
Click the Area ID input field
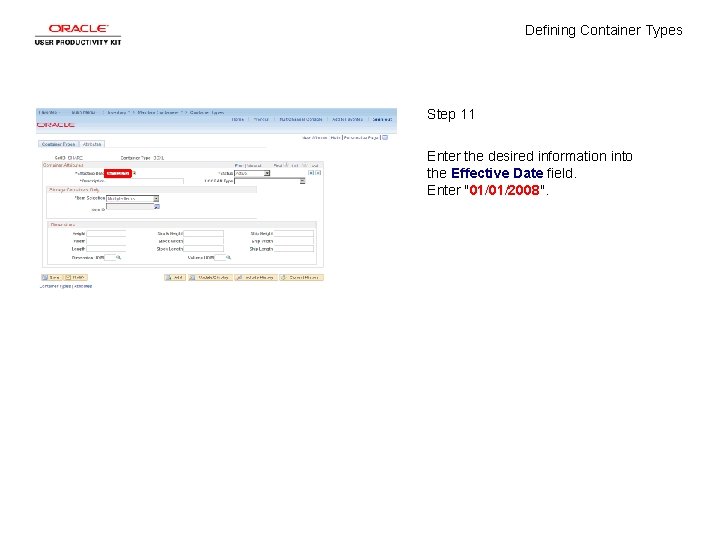point(130,207)
